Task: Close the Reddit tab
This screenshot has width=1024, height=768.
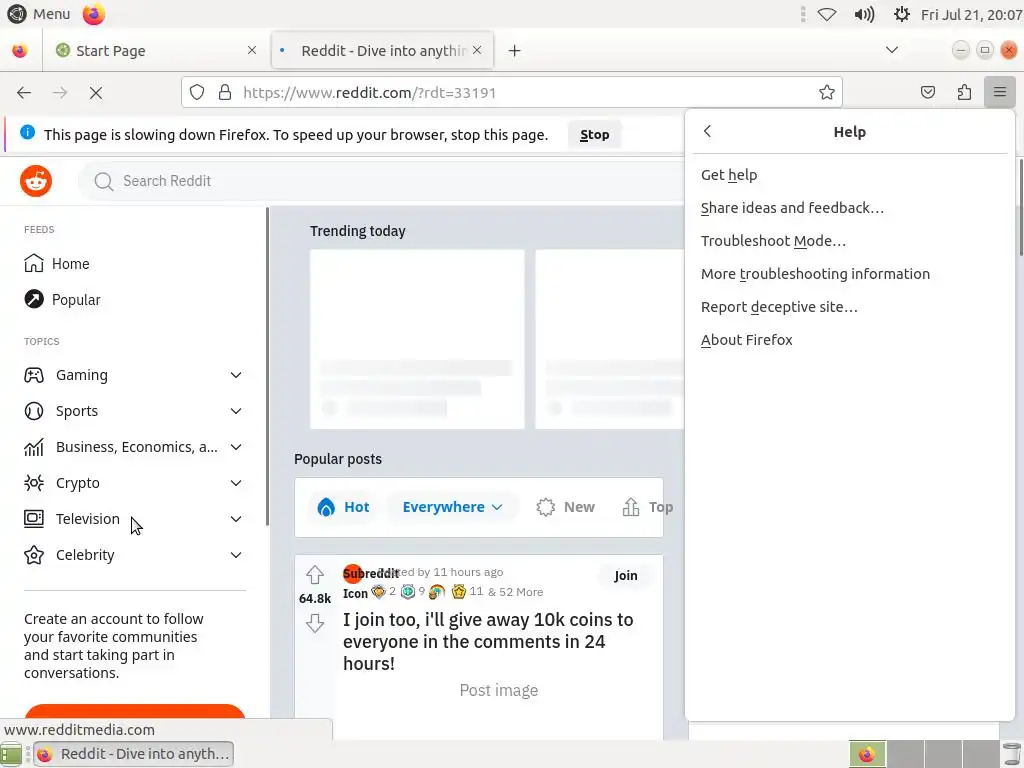Action: pos(477,50)
